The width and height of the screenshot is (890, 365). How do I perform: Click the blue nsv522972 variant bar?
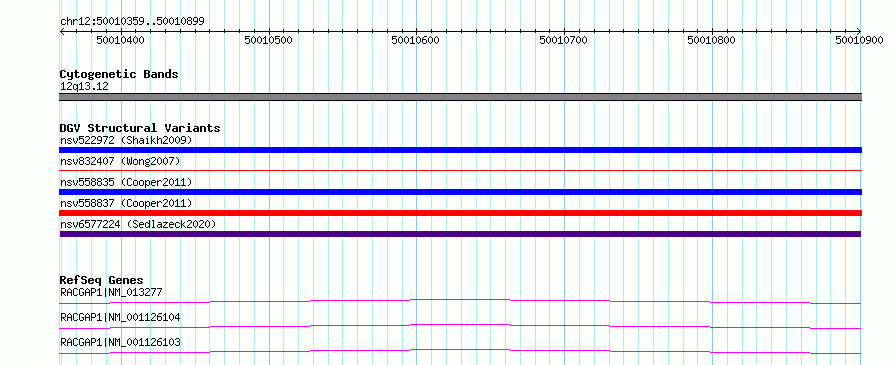click(460, 150)
